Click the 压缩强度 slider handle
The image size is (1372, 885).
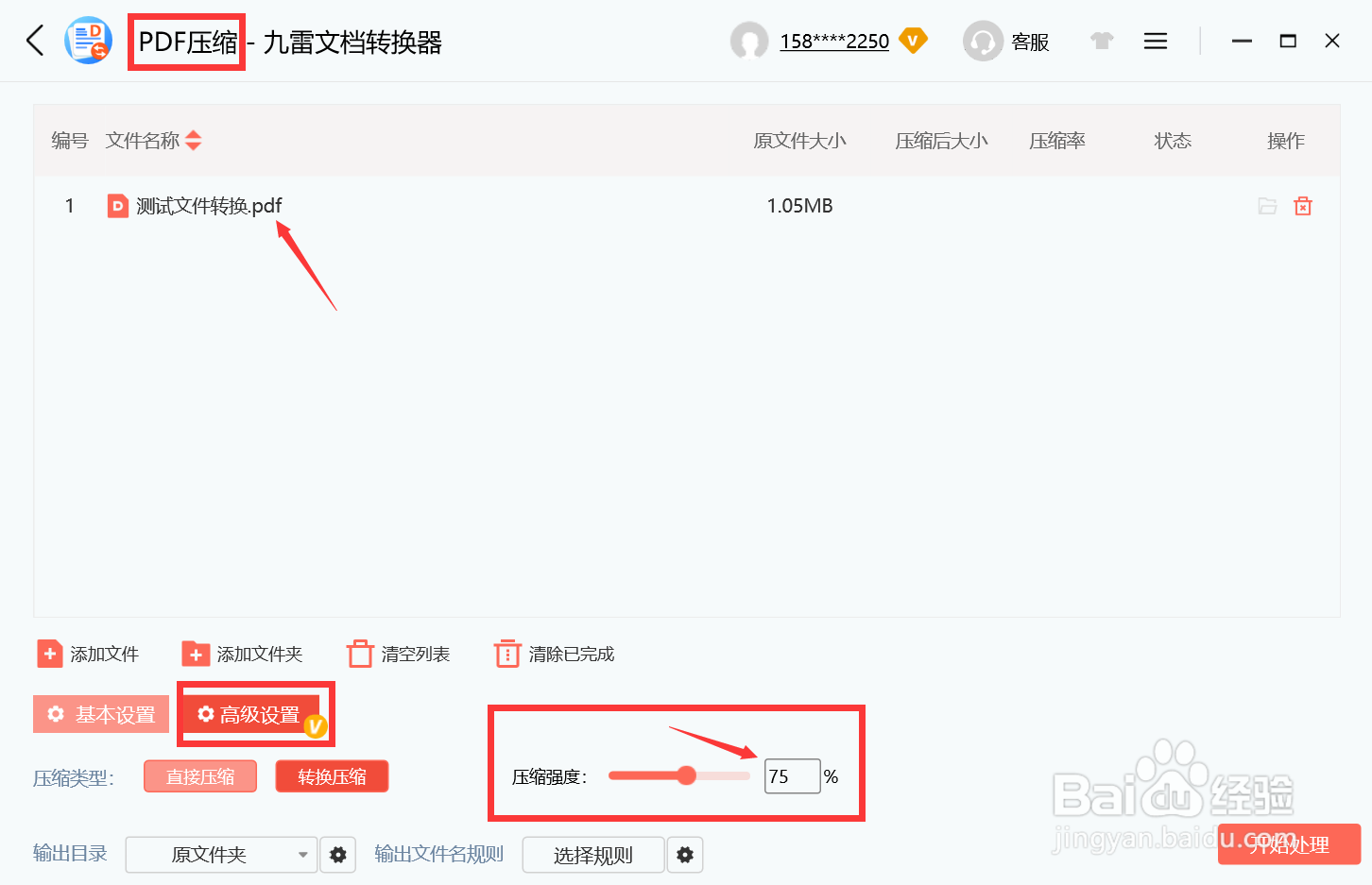click(x=687, y=775)
